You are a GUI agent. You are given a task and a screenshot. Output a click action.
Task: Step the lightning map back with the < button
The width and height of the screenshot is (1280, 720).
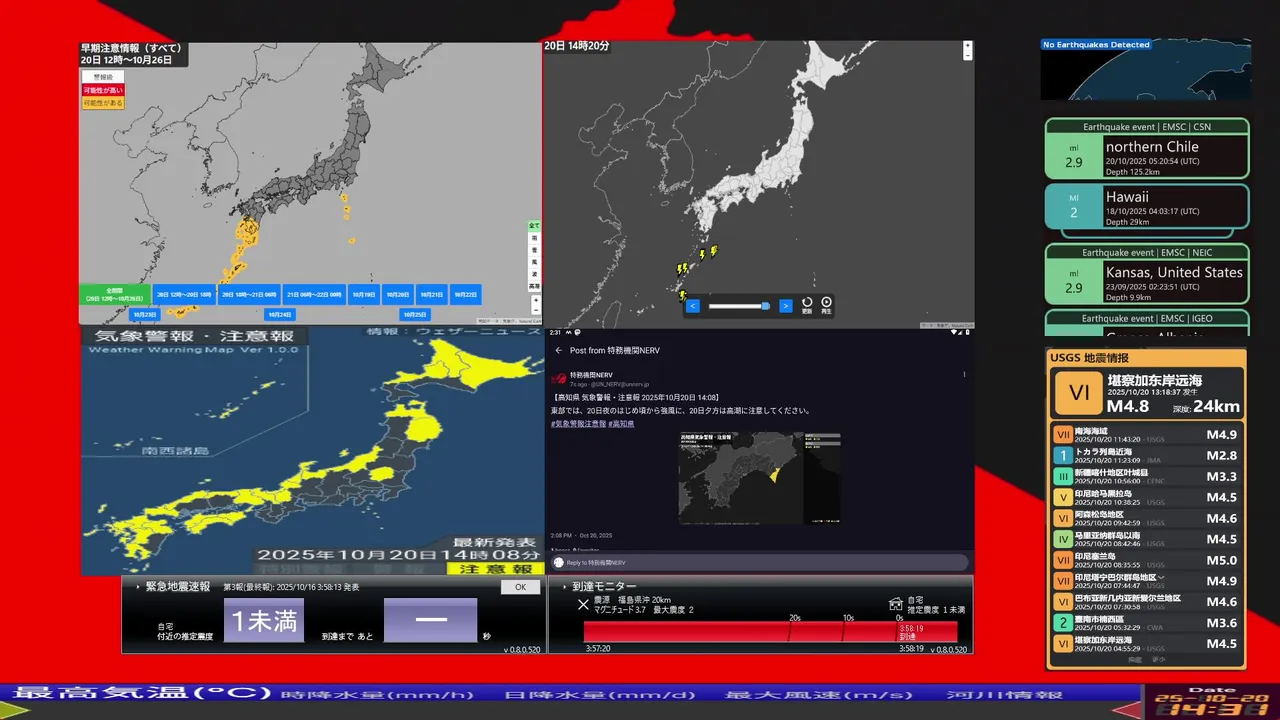pyautogui.click(x=693, y=306)
